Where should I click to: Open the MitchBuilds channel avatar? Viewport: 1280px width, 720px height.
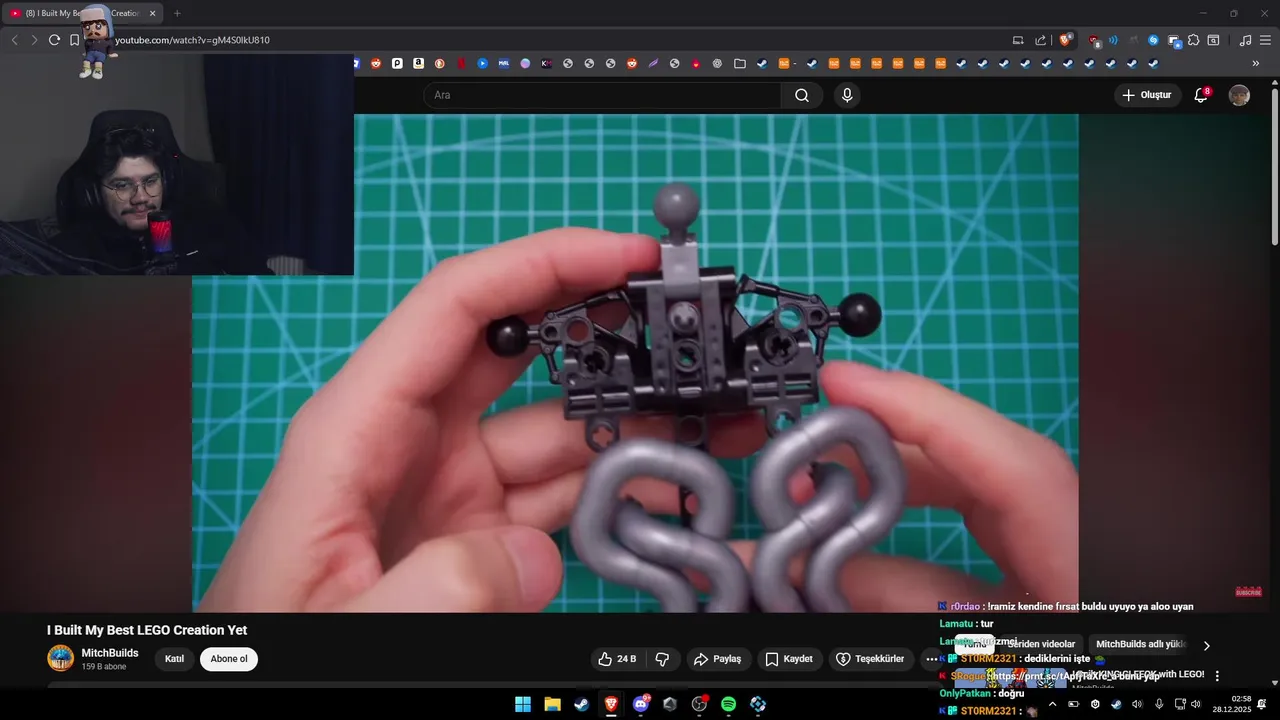point(61,658)
